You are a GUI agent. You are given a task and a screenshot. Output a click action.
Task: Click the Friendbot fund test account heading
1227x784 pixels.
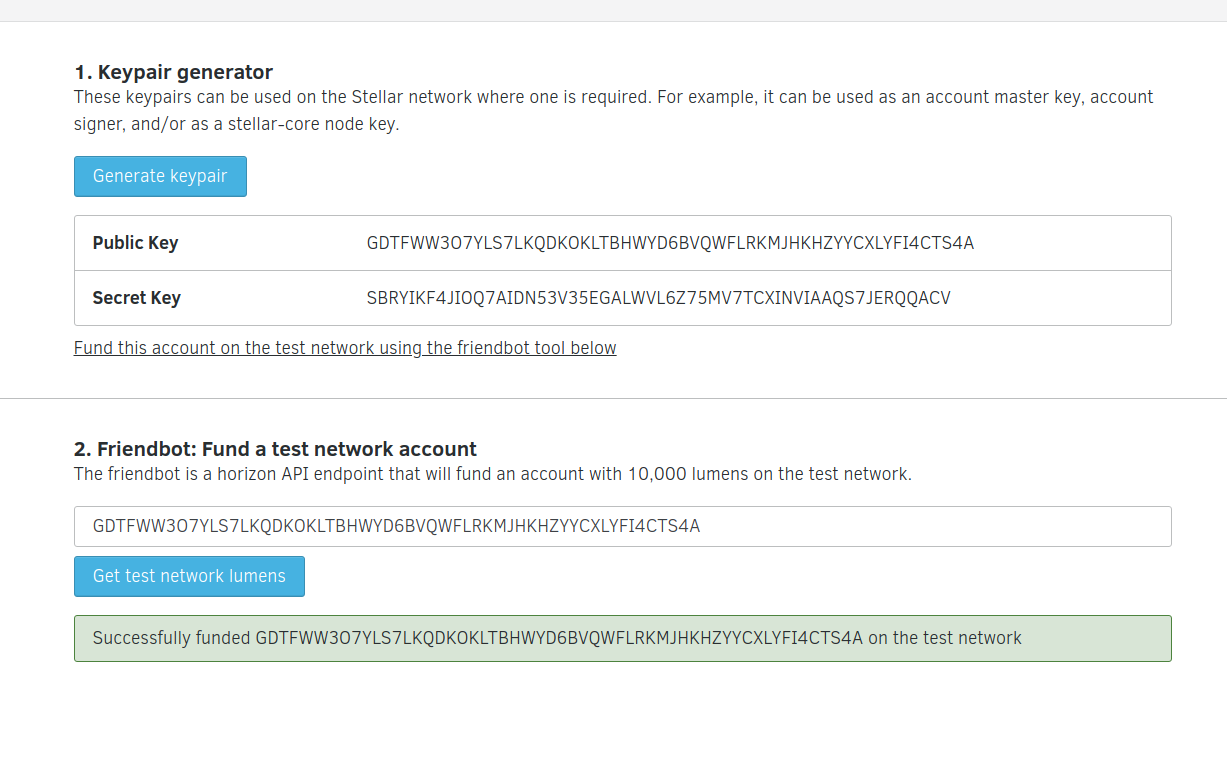(x=275, y=449)
